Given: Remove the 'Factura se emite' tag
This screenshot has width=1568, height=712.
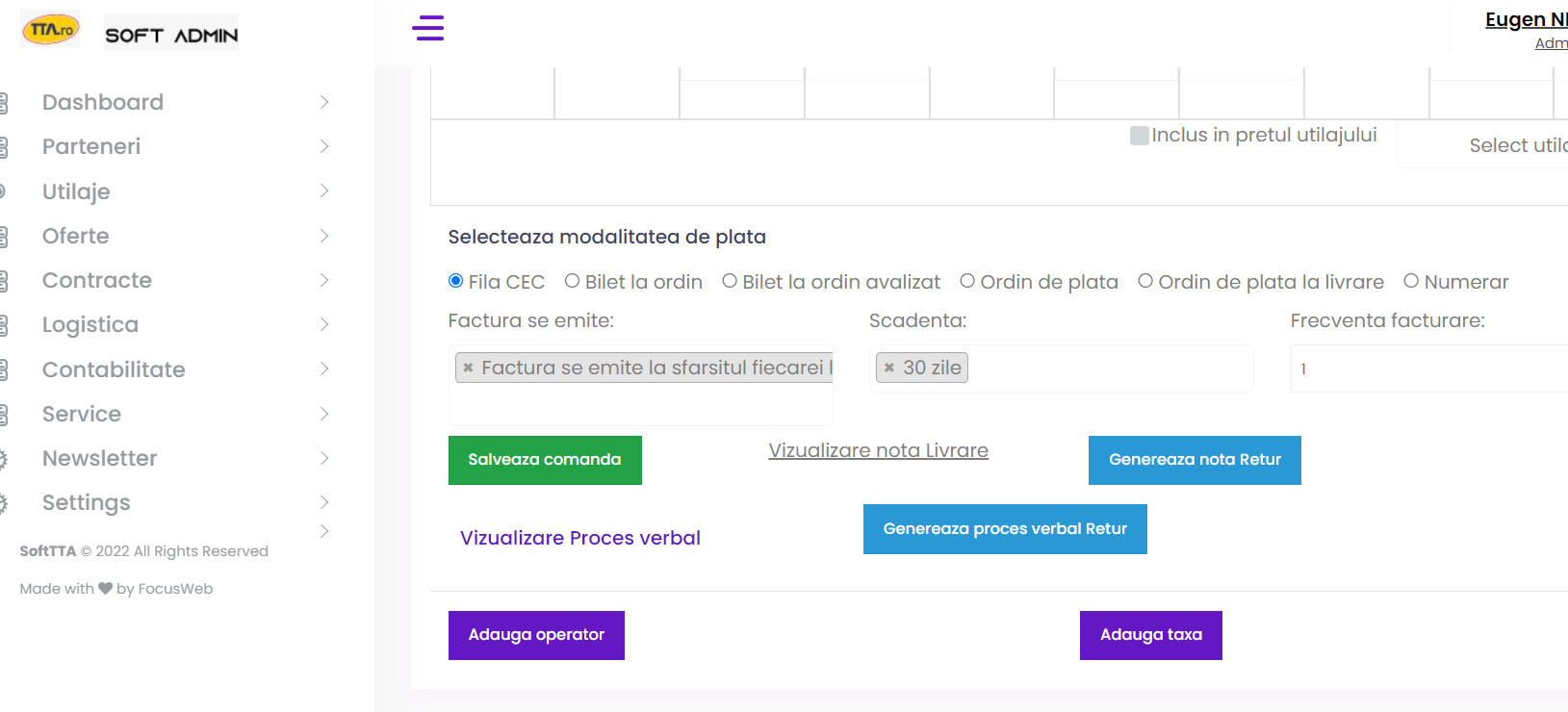Looking at the screenshot, I should point(469,368).
